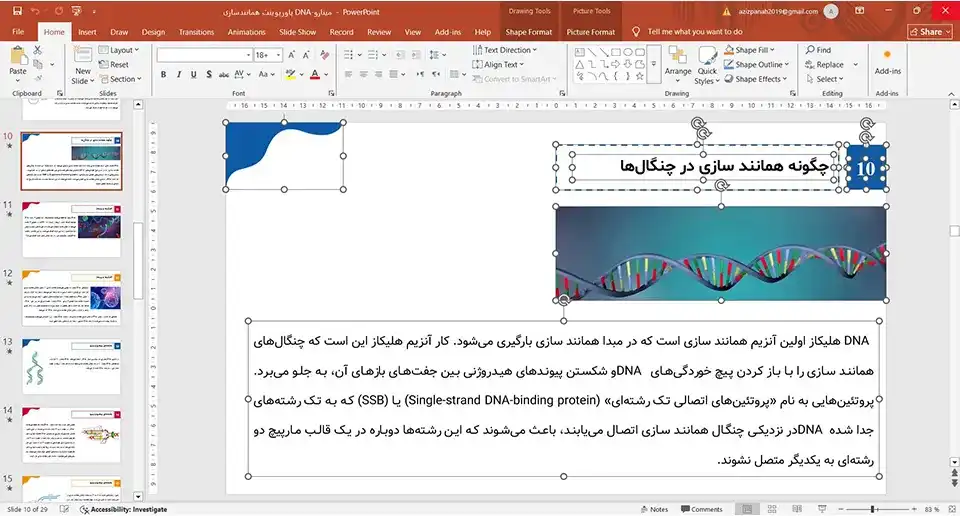Expand the Section dropdown
The height and width of the screenshot is (516, 960).
(x=121, y=79)
